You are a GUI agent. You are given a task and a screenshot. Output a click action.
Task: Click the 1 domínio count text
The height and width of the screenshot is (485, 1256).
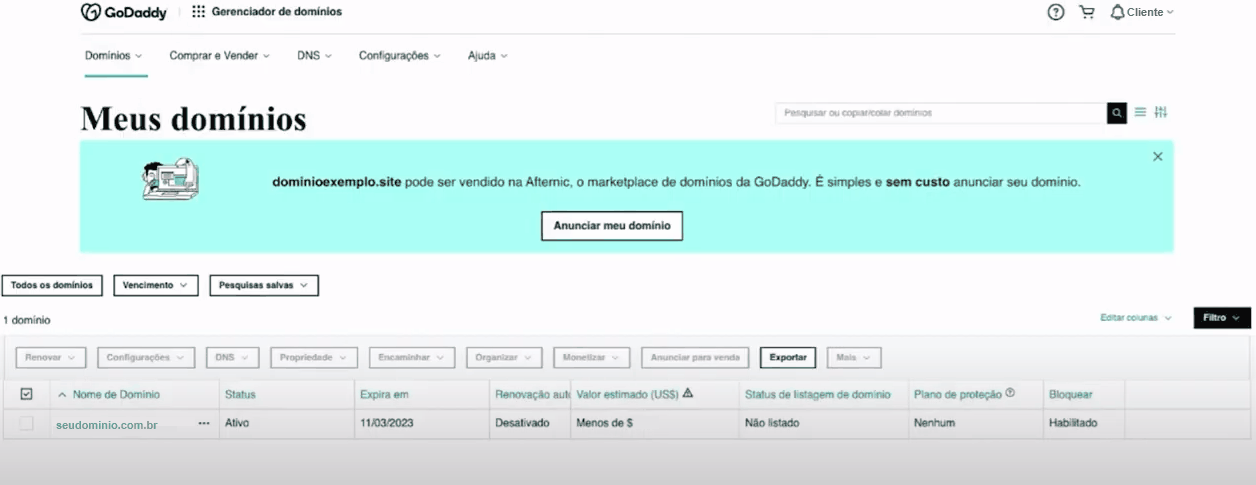coord(27,320)
